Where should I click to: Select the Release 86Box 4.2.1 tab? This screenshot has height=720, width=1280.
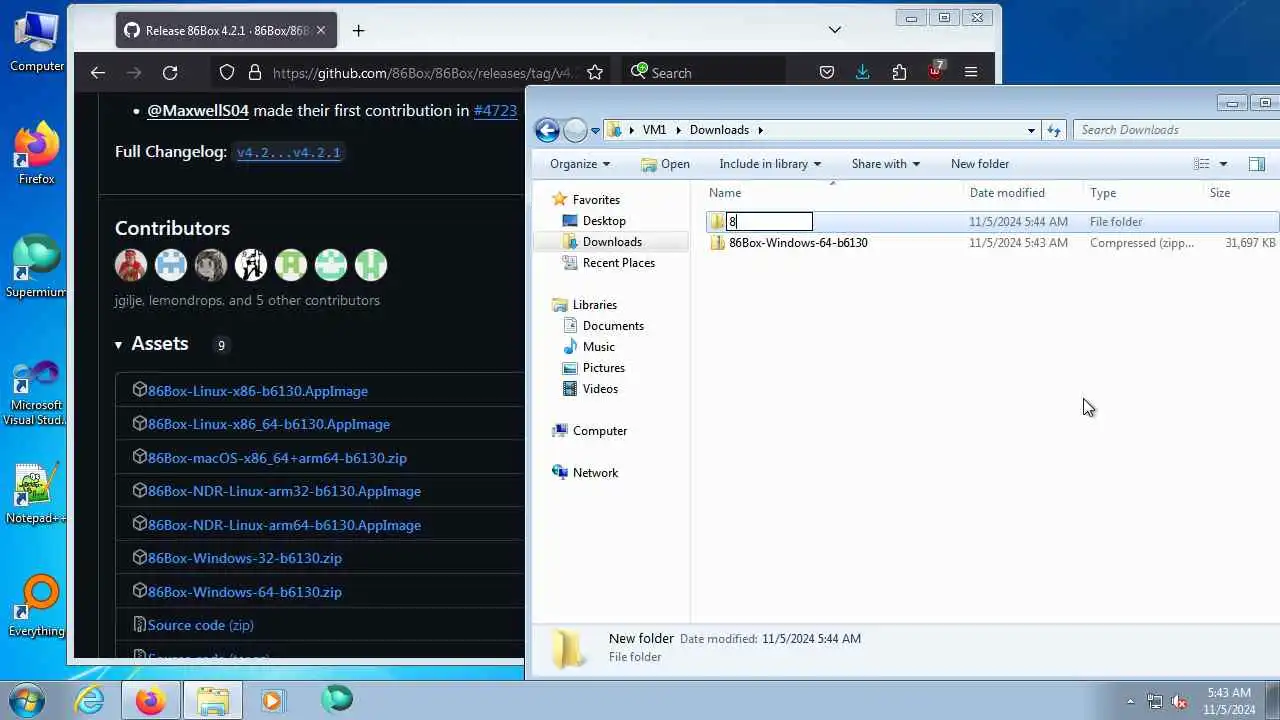[x=226, y=30]
